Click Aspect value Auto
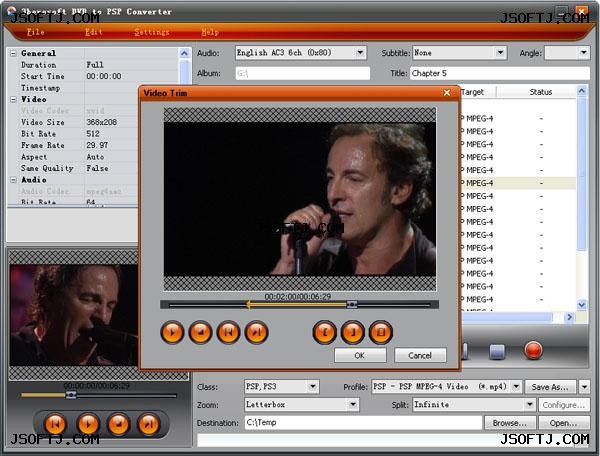600x456 pixels. coord(95,156)
